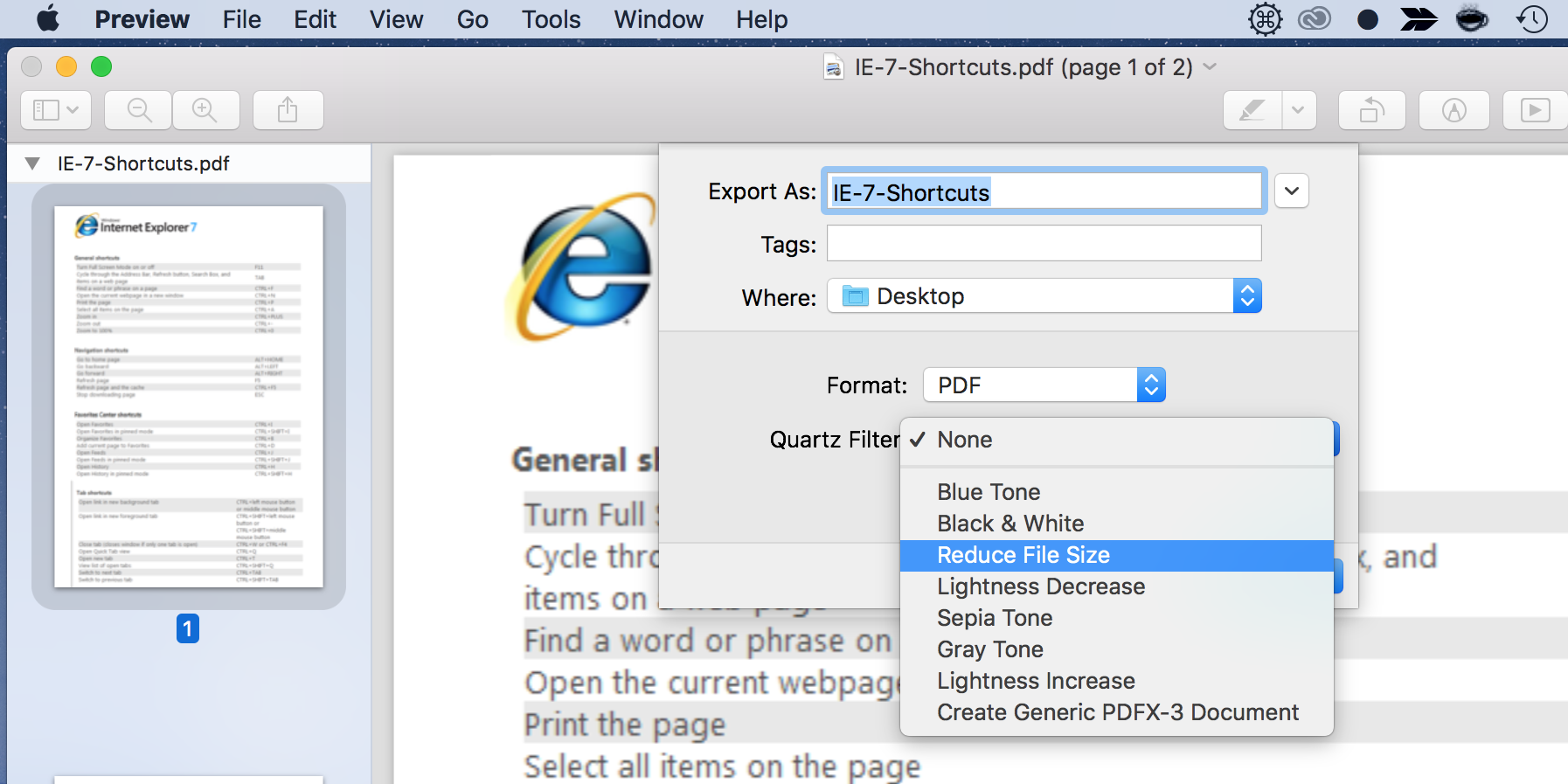Choose the Blue Tone filter

1117,492
